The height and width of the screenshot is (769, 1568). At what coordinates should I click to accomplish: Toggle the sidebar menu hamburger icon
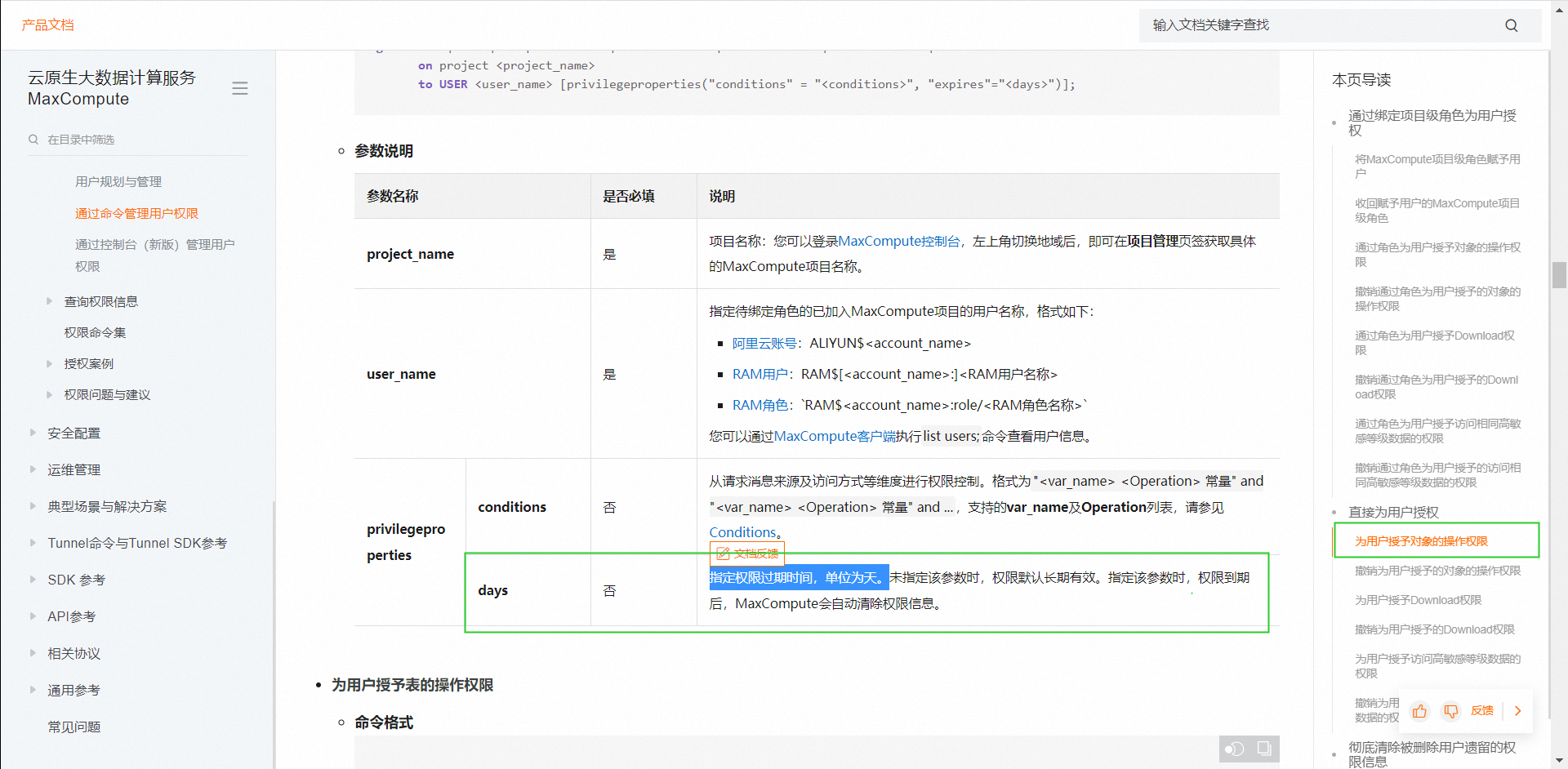pos(239,88)
